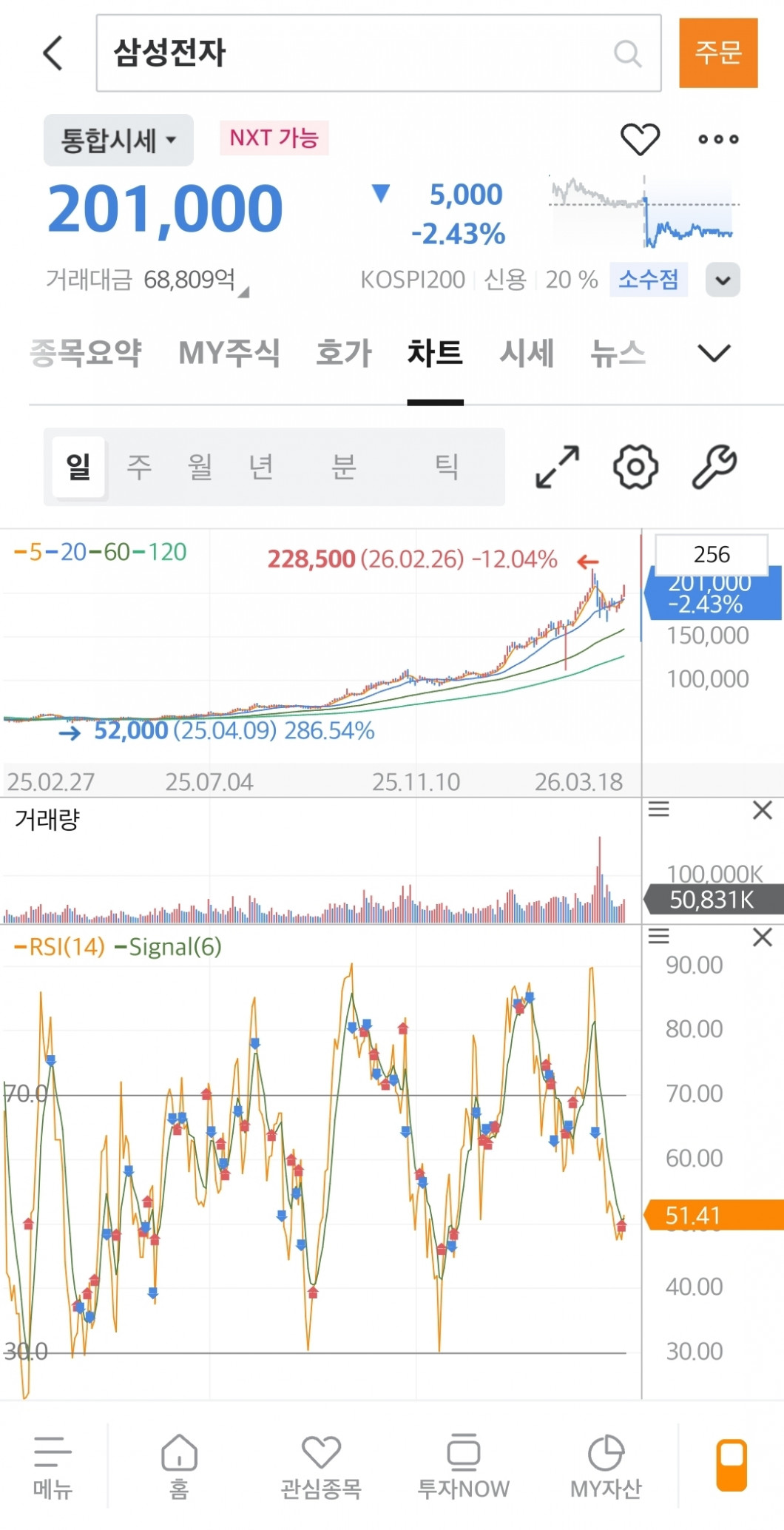Go to 홈 in bottom navigation

pos(179,1467)
